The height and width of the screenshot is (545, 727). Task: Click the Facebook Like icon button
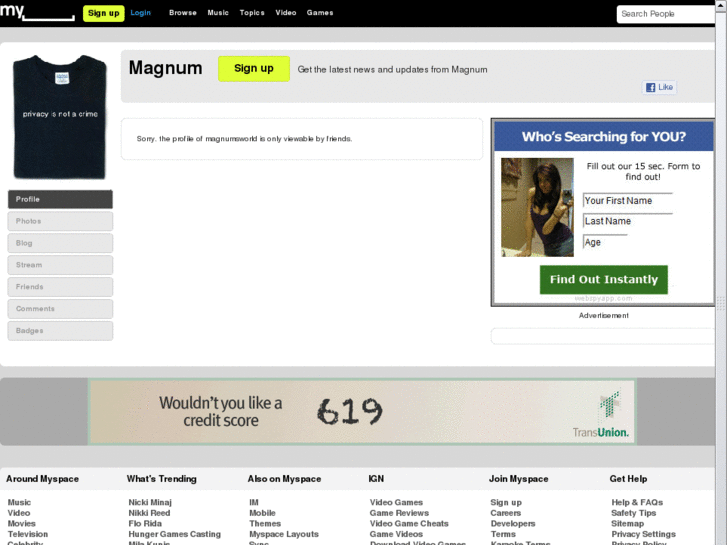659,87
